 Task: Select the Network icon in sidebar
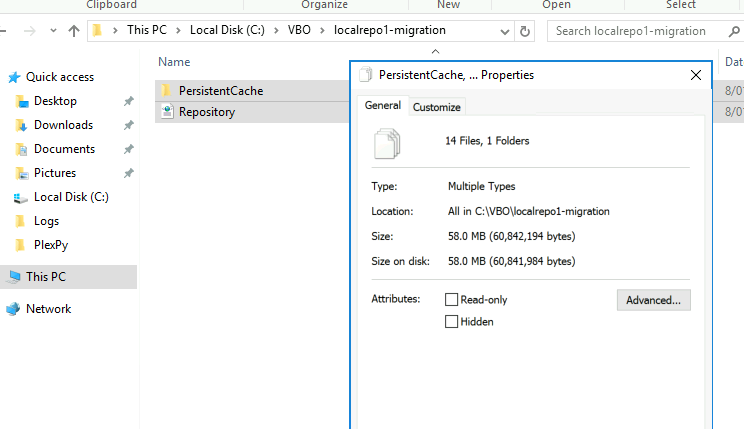tap(13, 309)
